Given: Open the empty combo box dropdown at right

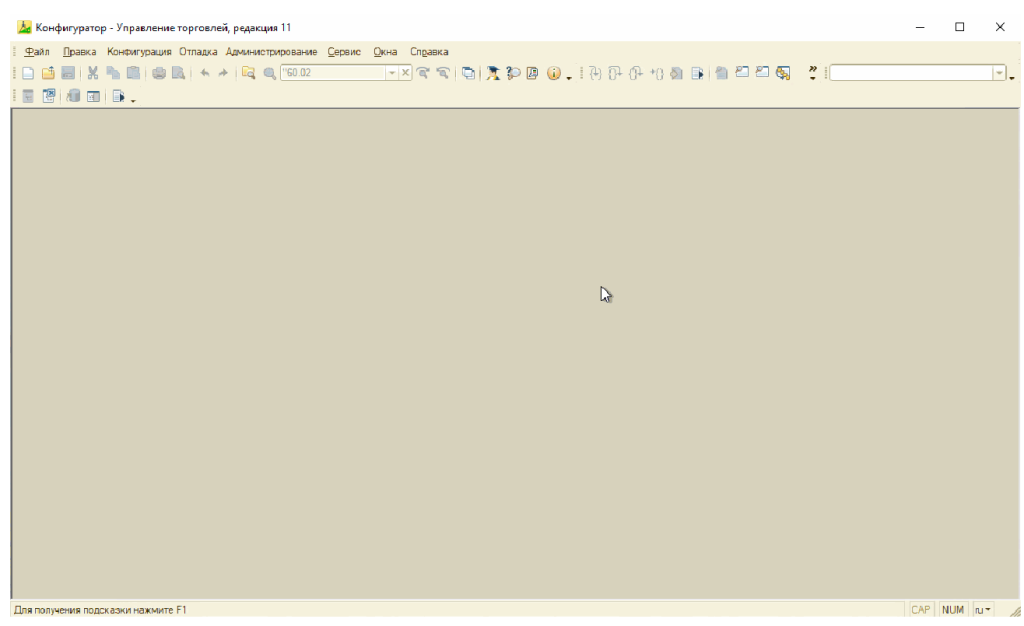Looking at the screenshot, I should (998, 73).
